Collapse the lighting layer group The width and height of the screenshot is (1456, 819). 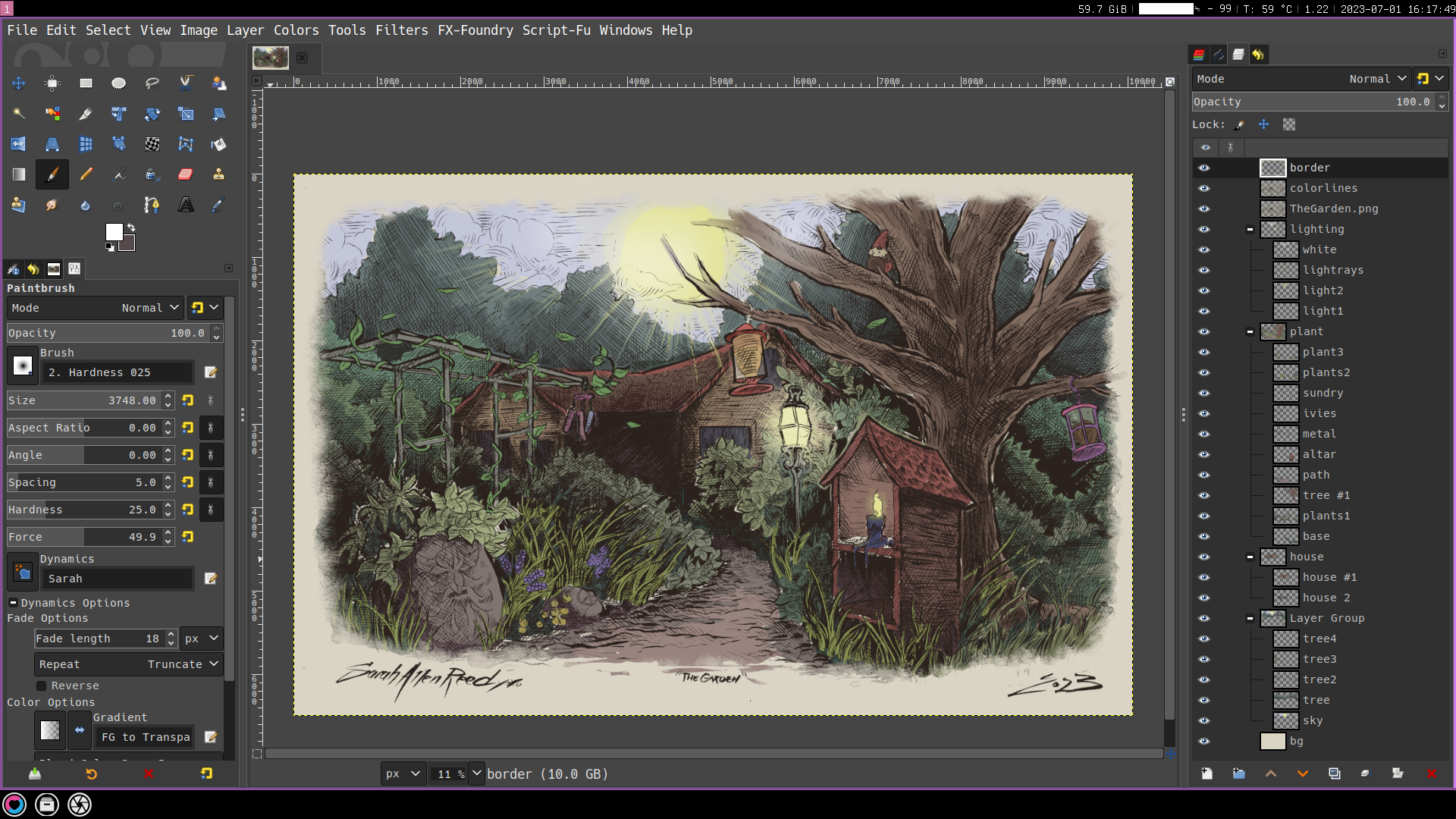pos(1250,229)
